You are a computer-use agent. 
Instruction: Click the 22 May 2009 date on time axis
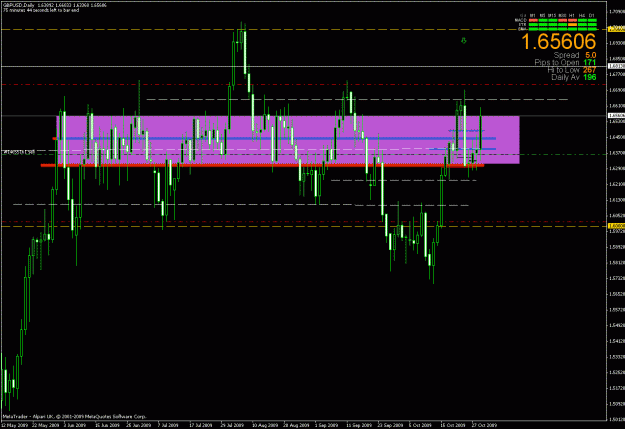pos(46,425)
